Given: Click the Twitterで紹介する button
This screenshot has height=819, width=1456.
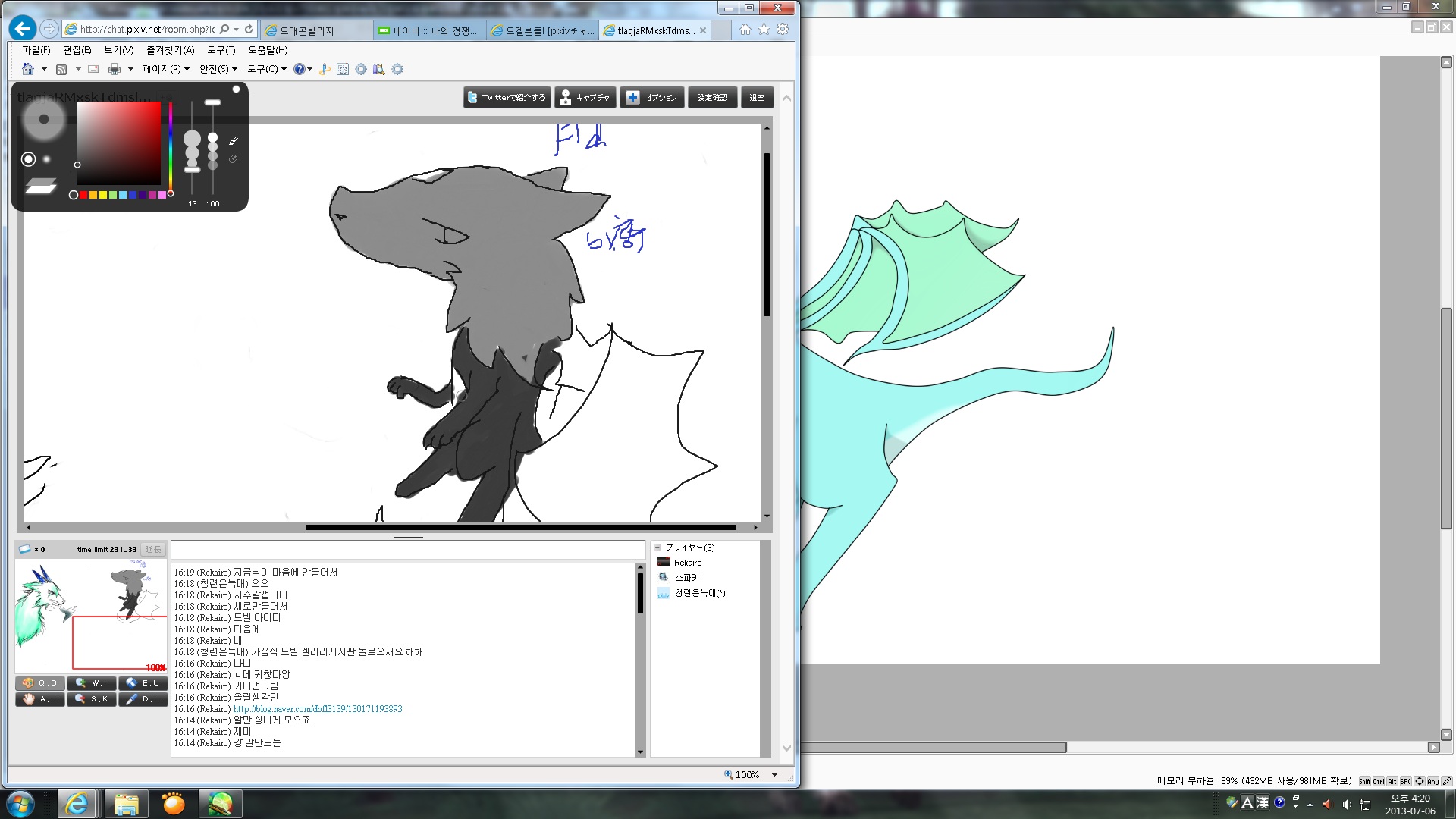Looking at the screenshot, I should pyautogui.click(x=507, y=98).
